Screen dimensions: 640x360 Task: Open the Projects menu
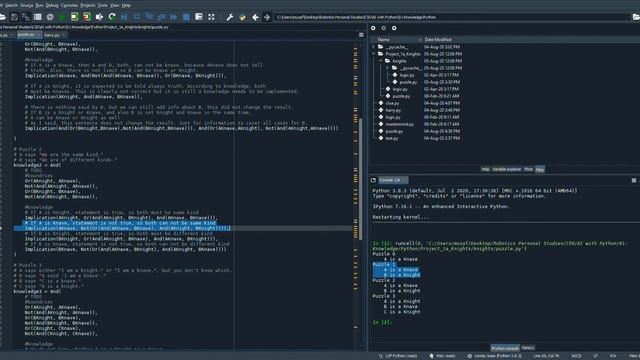point(88,5)
